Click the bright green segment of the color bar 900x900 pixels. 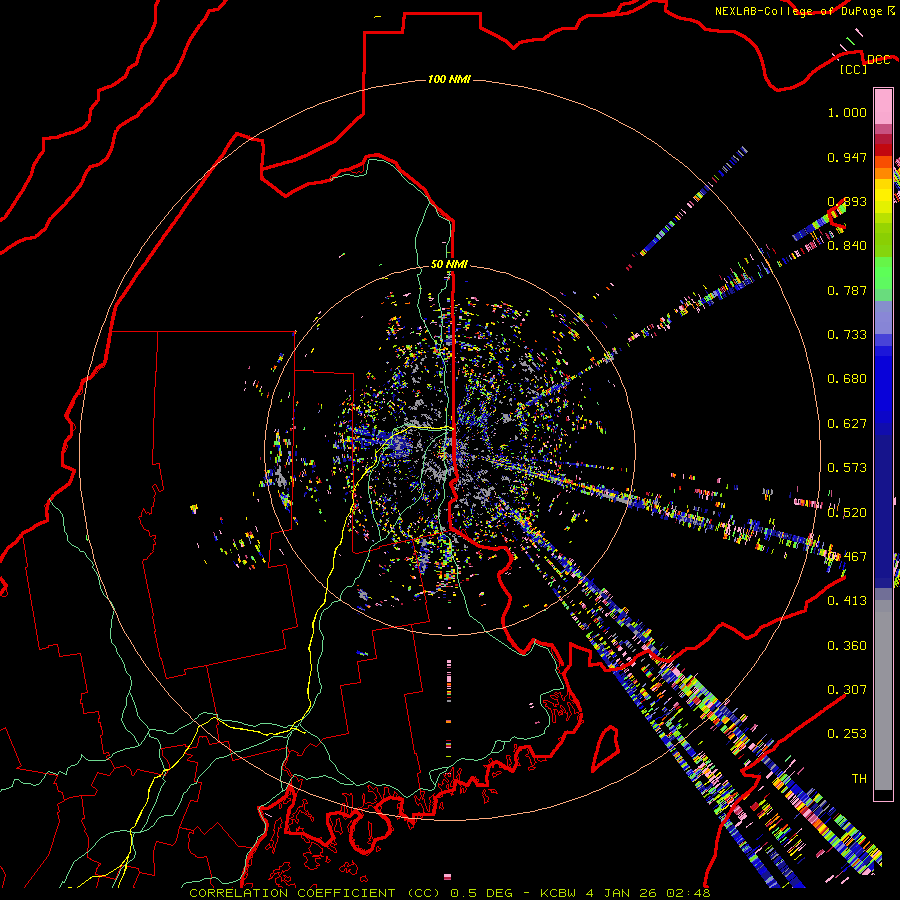883,272
